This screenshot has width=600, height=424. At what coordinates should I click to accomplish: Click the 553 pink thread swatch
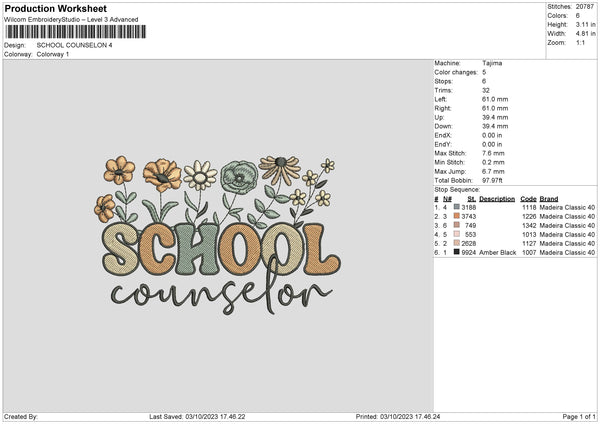coord(457,234)
